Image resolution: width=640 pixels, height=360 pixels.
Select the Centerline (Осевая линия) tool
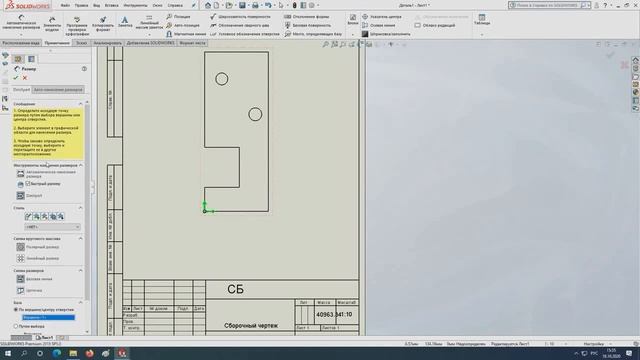point(378,25)
